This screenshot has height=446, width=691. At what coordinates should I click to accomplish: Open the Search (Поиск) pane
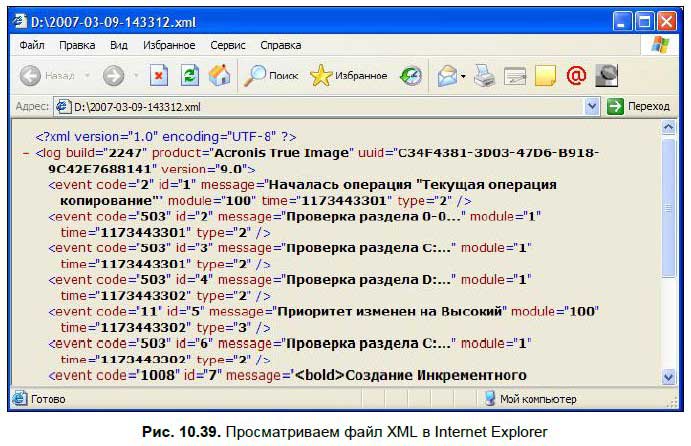[271, 76]
